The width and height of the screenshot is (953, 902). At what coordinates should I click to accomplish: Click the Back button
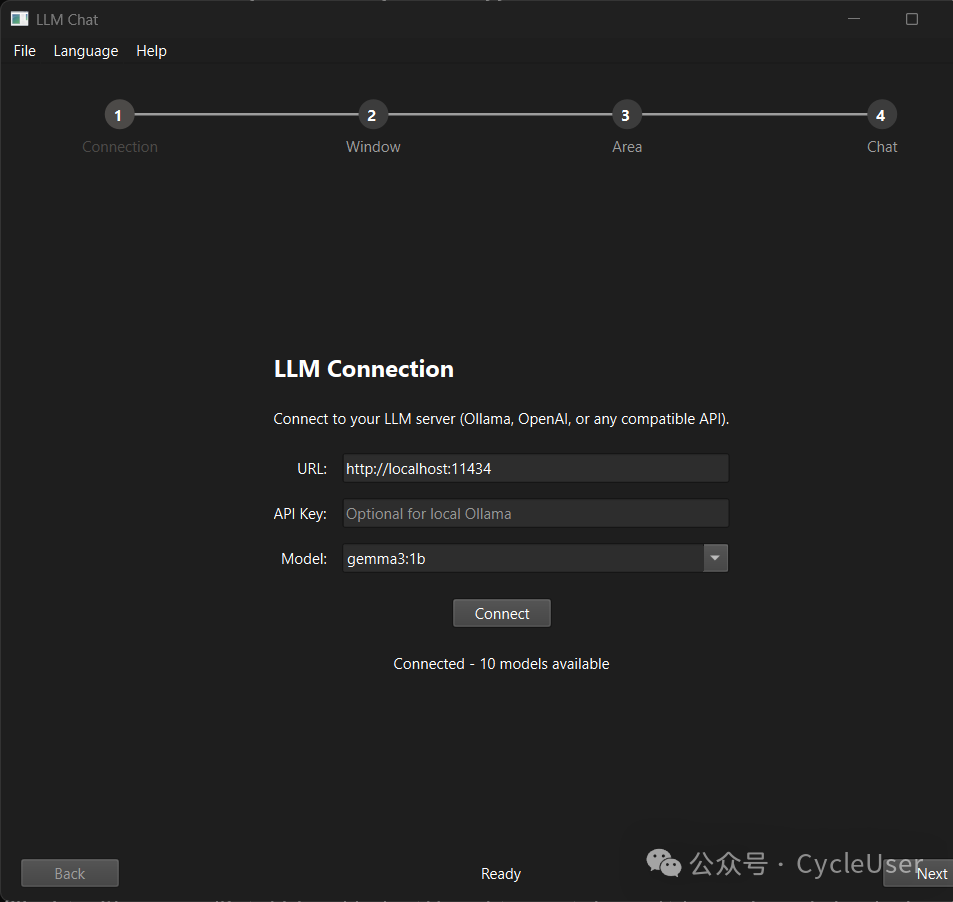[70, 873]
